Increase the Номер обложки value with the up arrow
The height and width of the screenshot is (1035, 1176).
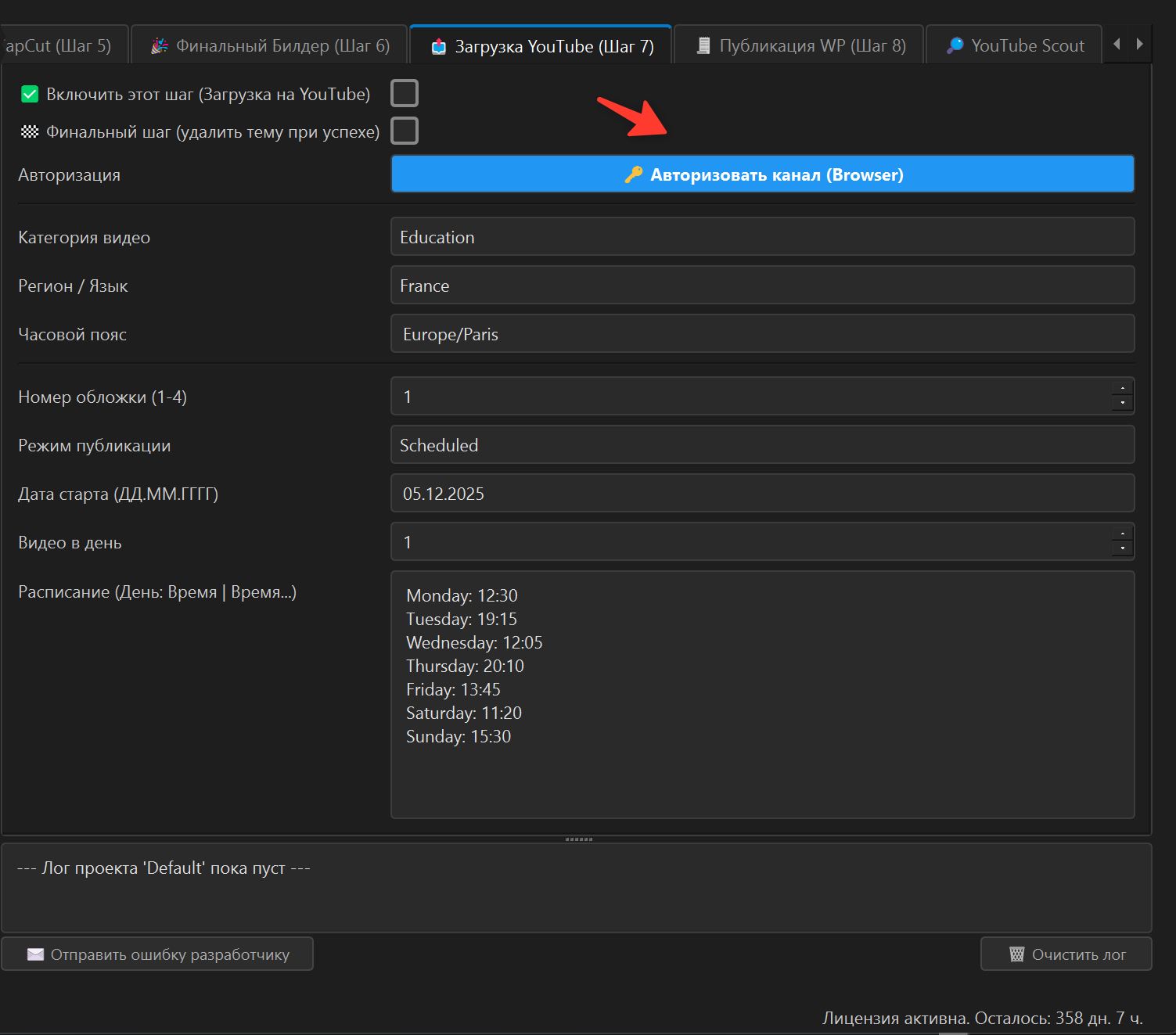tap(1123, 388)
